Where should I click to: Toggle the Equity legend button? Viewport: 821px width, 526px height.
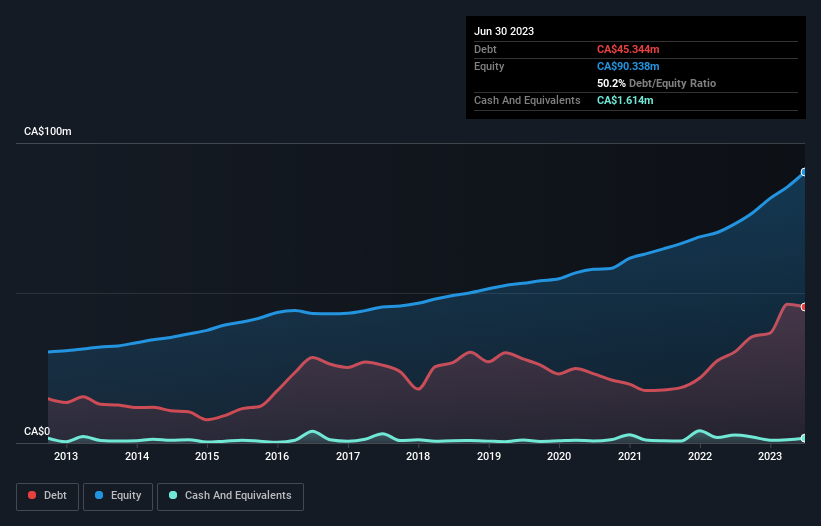(x=118, y=496)
